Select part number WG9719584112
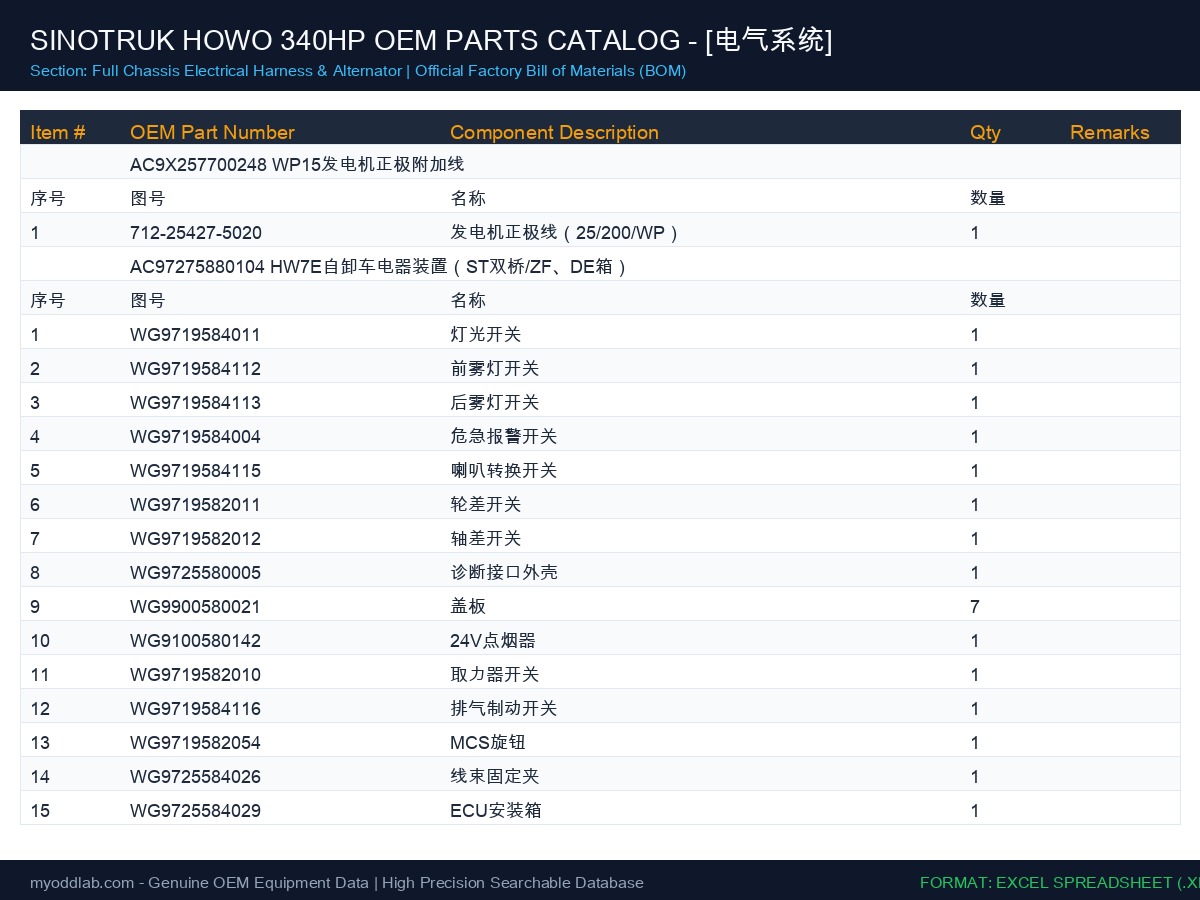 pyautogui.click(x=195, y=369)
